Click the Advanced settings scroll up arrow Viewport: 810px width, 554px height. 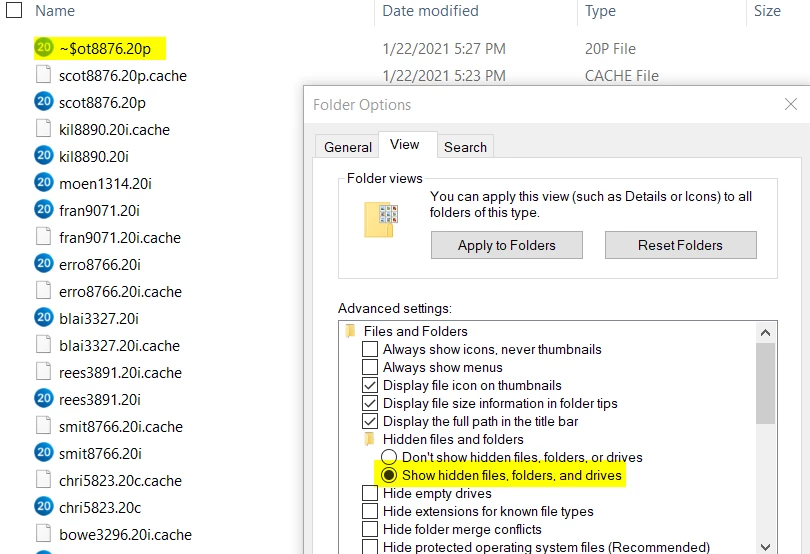tap(766, 333)
